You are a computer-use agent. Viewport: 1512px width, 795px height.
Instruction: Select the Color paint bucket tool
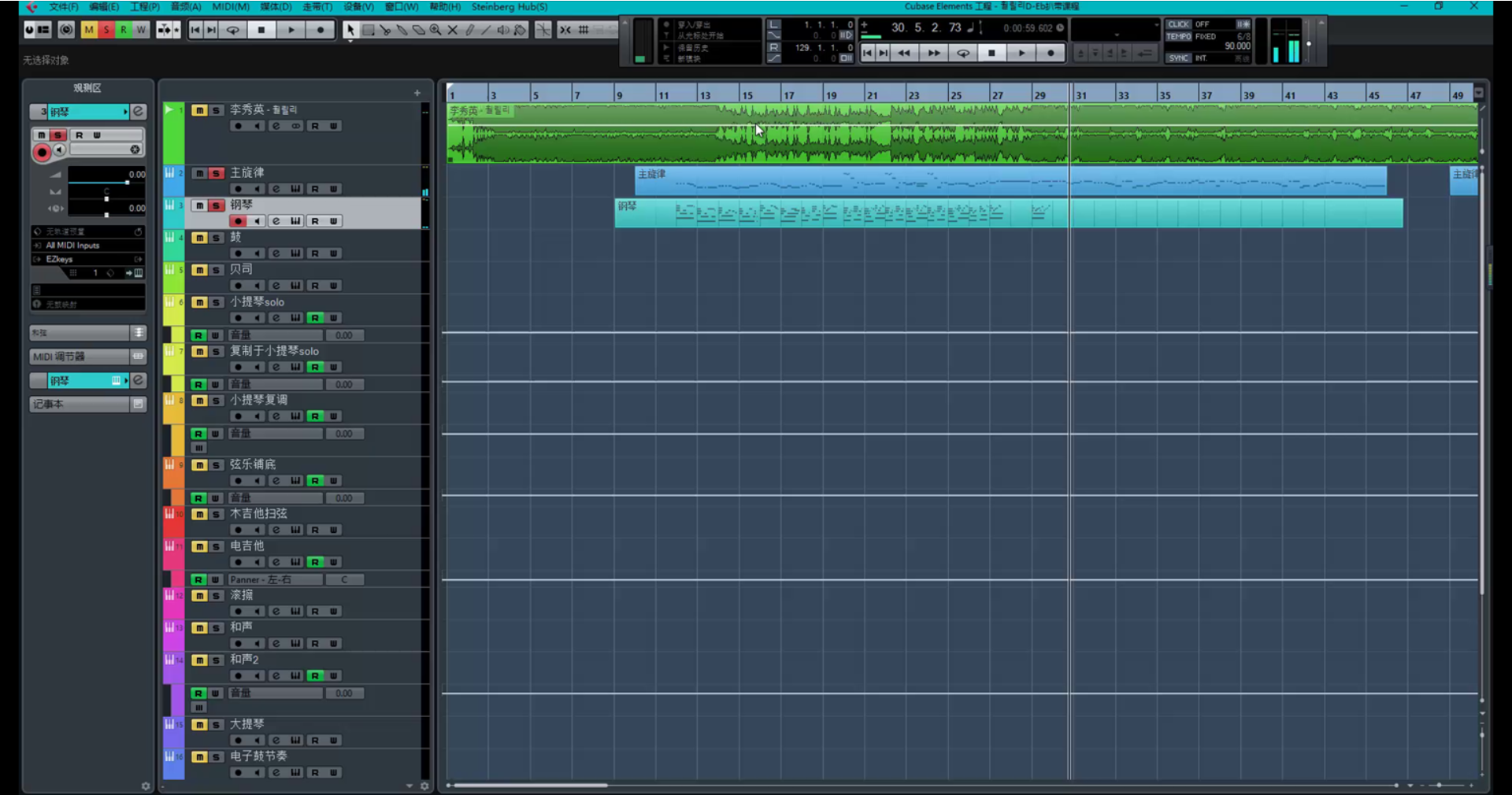(x=521, y=30)
